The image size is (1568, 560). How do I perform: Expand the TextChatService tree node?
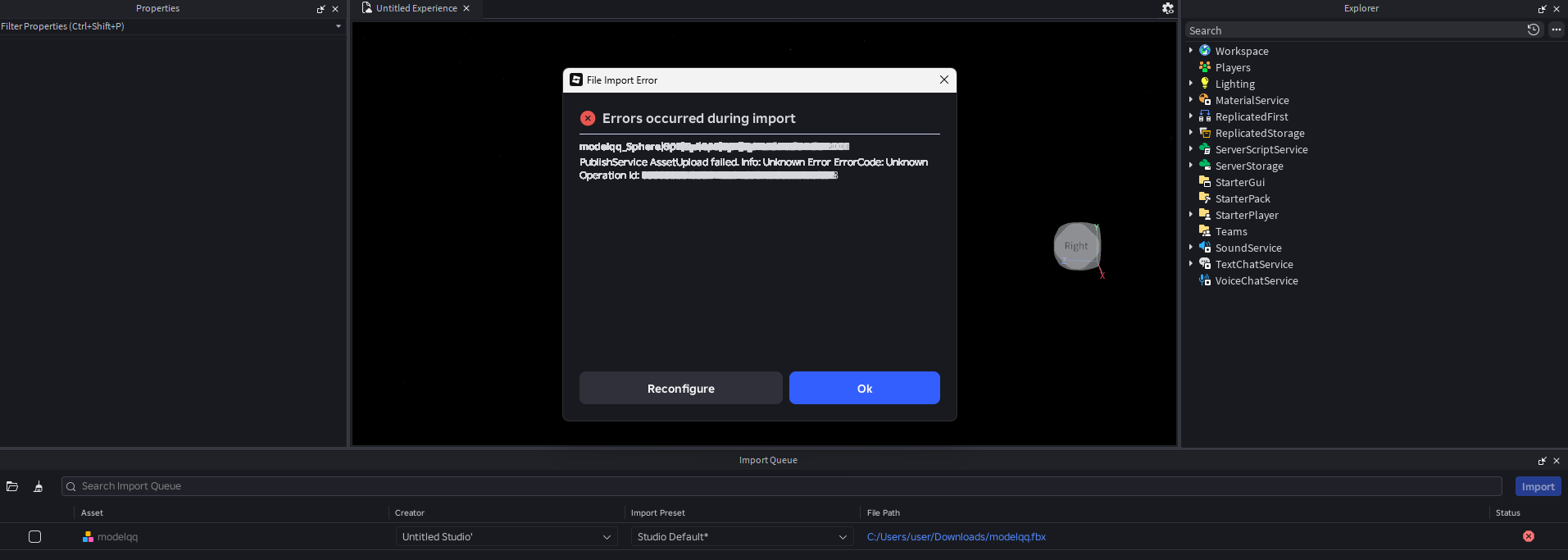point(1191,264)
